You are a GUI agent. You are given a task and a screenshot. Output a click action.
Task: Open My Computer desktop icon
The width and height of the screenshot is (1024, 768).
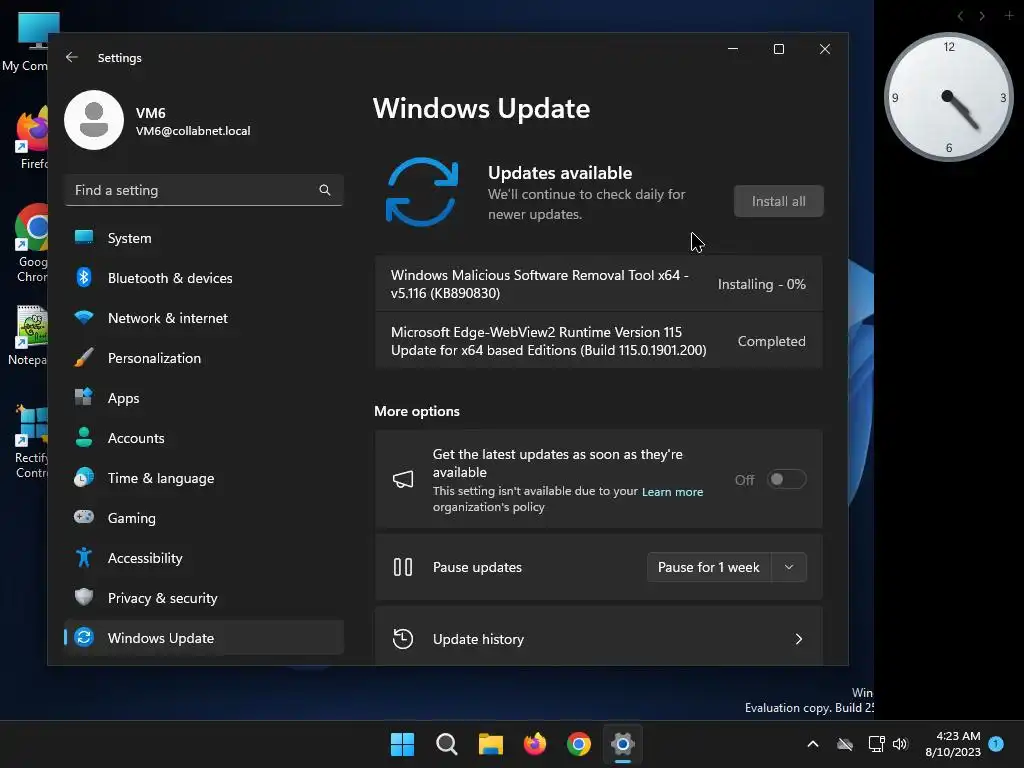point(25,40)
